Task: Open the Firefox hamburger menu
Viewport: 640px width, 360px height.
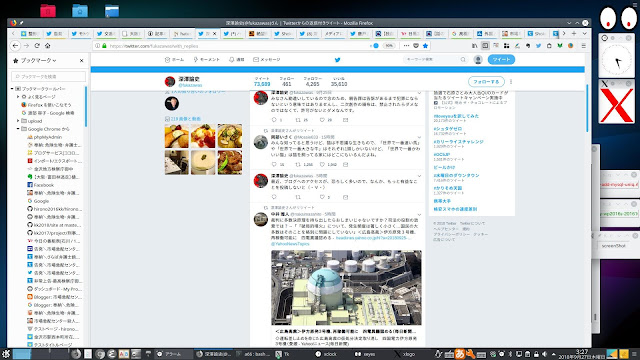Action: click(x=584, y=46)
